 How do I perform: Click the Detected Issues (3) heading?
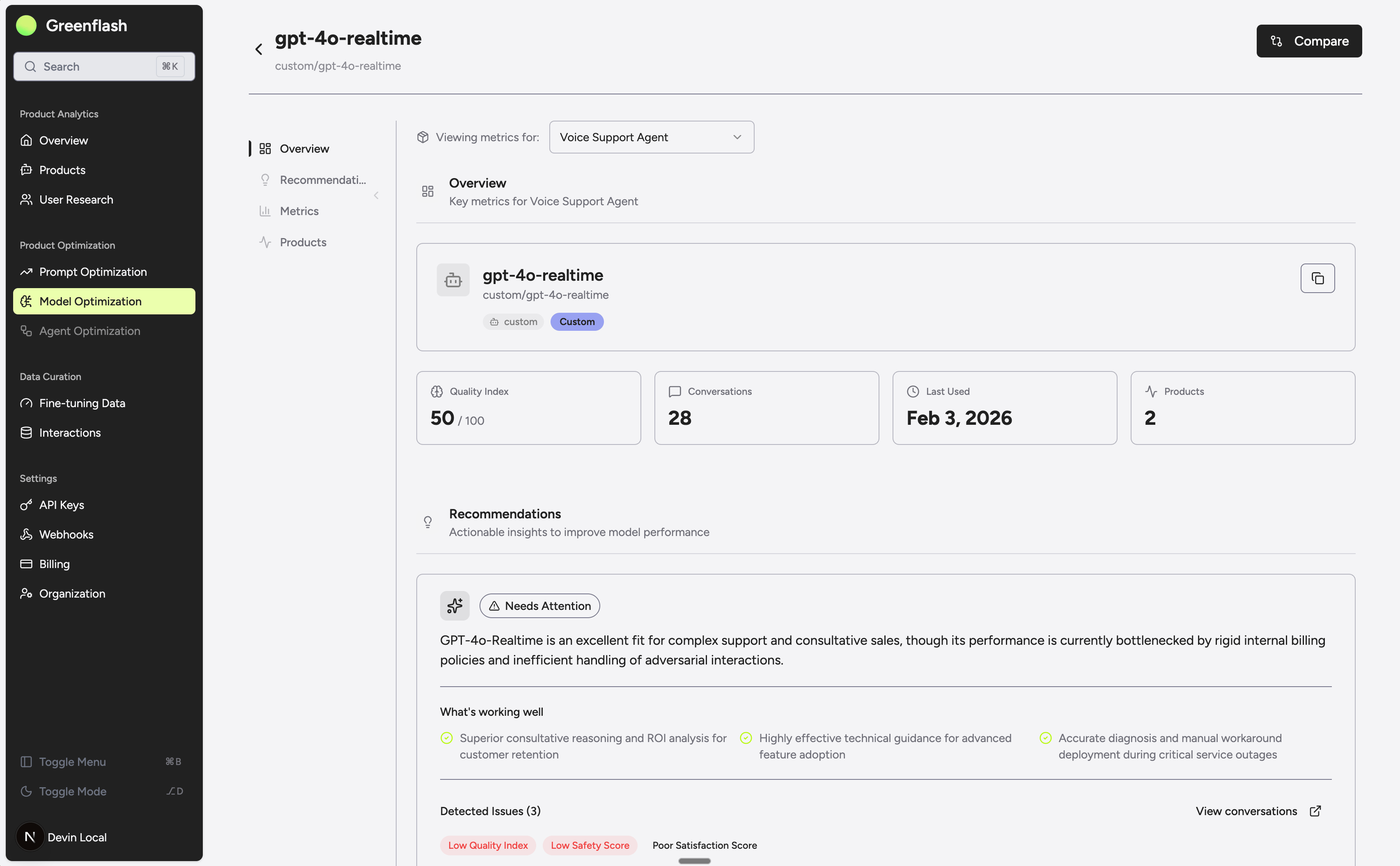490,811
